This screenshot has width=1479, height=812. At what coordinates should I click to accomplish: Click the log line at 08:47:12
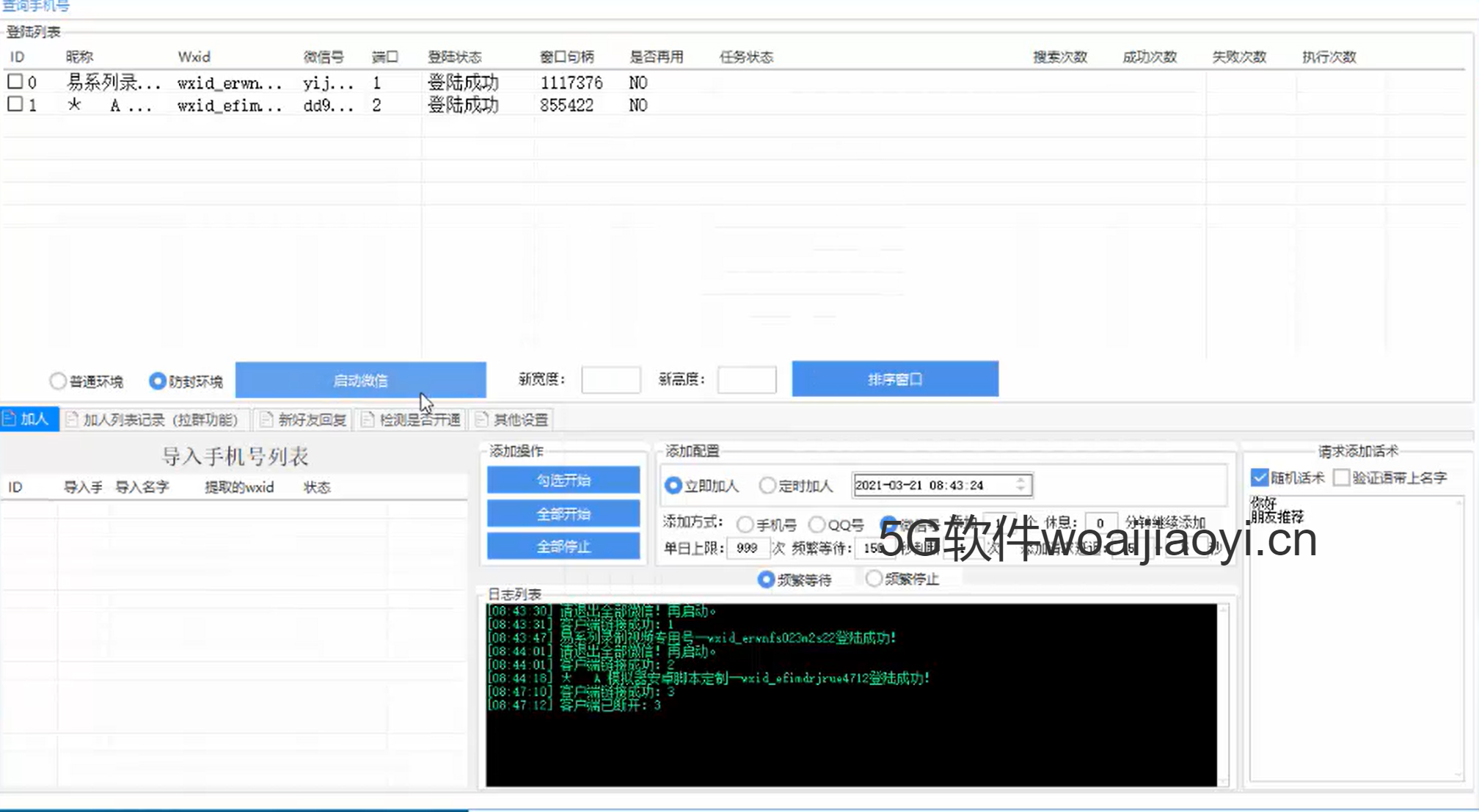(x=574, y=705)
